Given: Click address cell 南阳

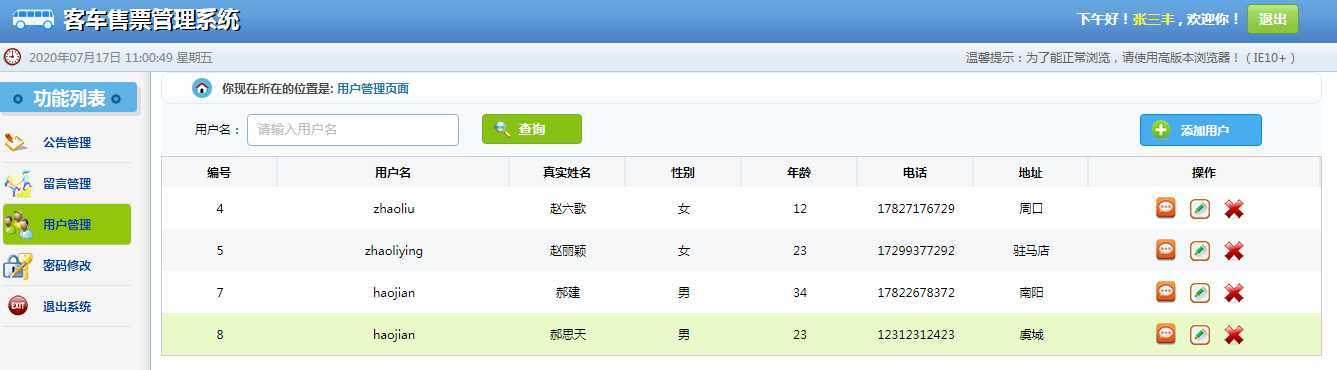Looking at the screenshot, I should pyautogui.click(x=1031, y=293).
